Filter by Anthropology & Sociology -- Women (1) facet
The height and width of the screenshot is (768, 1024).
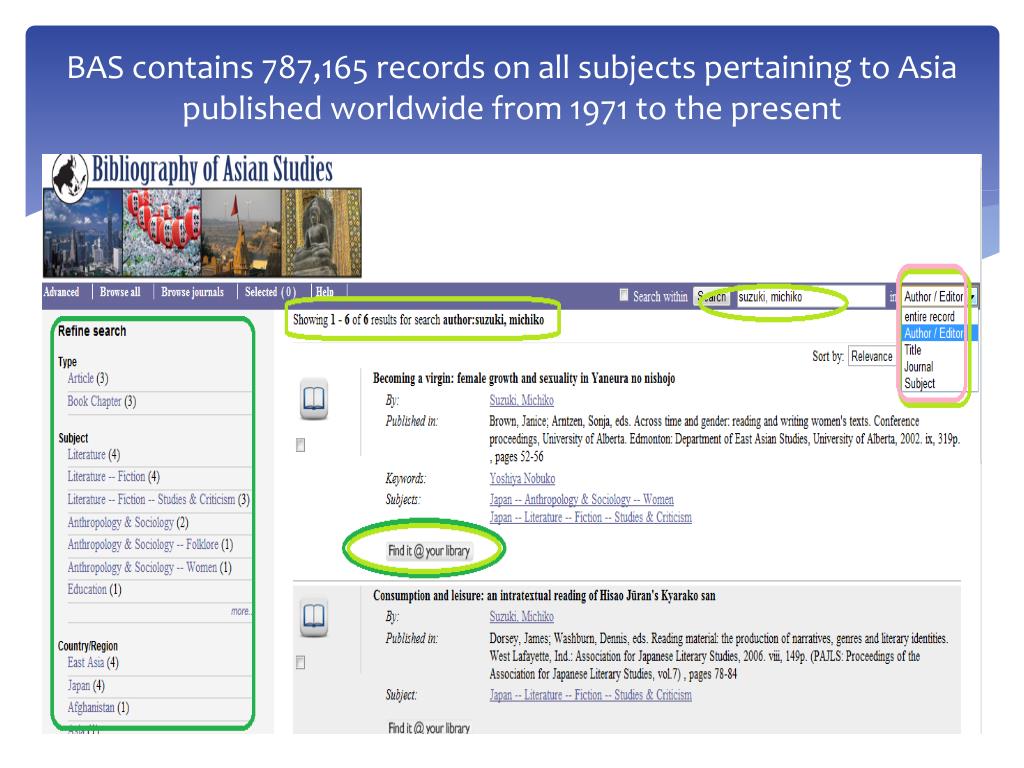click(150, 568)
